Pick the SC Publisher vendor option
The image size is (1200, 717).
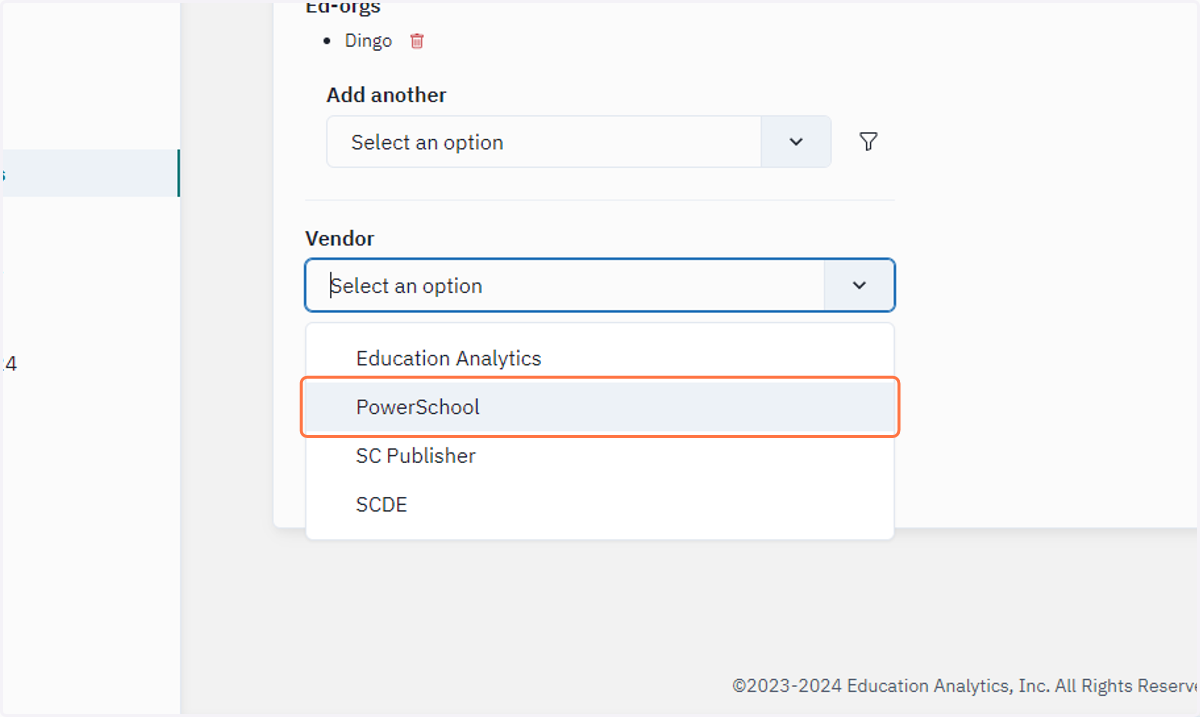[x=600, y=456]
